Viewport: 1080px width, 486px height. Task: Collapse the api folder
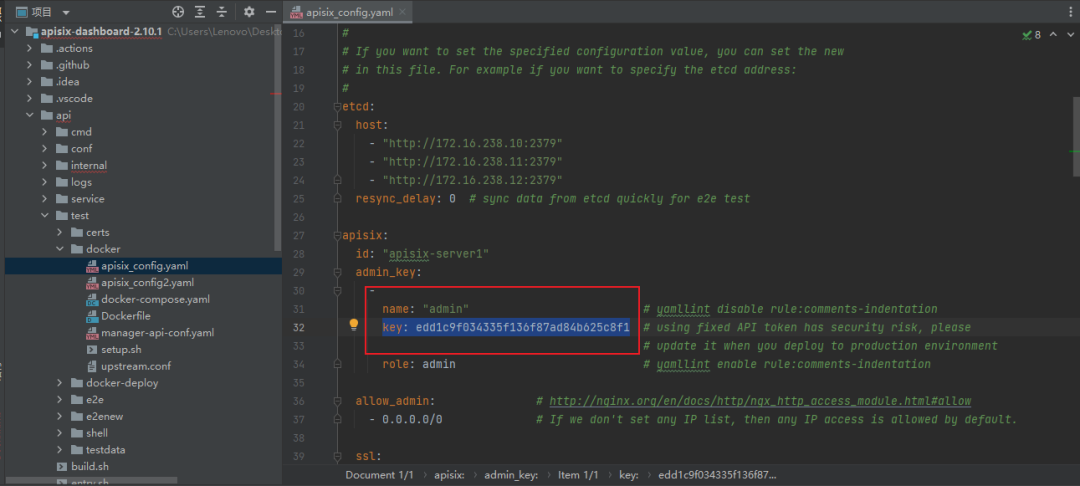pos(29,115)
